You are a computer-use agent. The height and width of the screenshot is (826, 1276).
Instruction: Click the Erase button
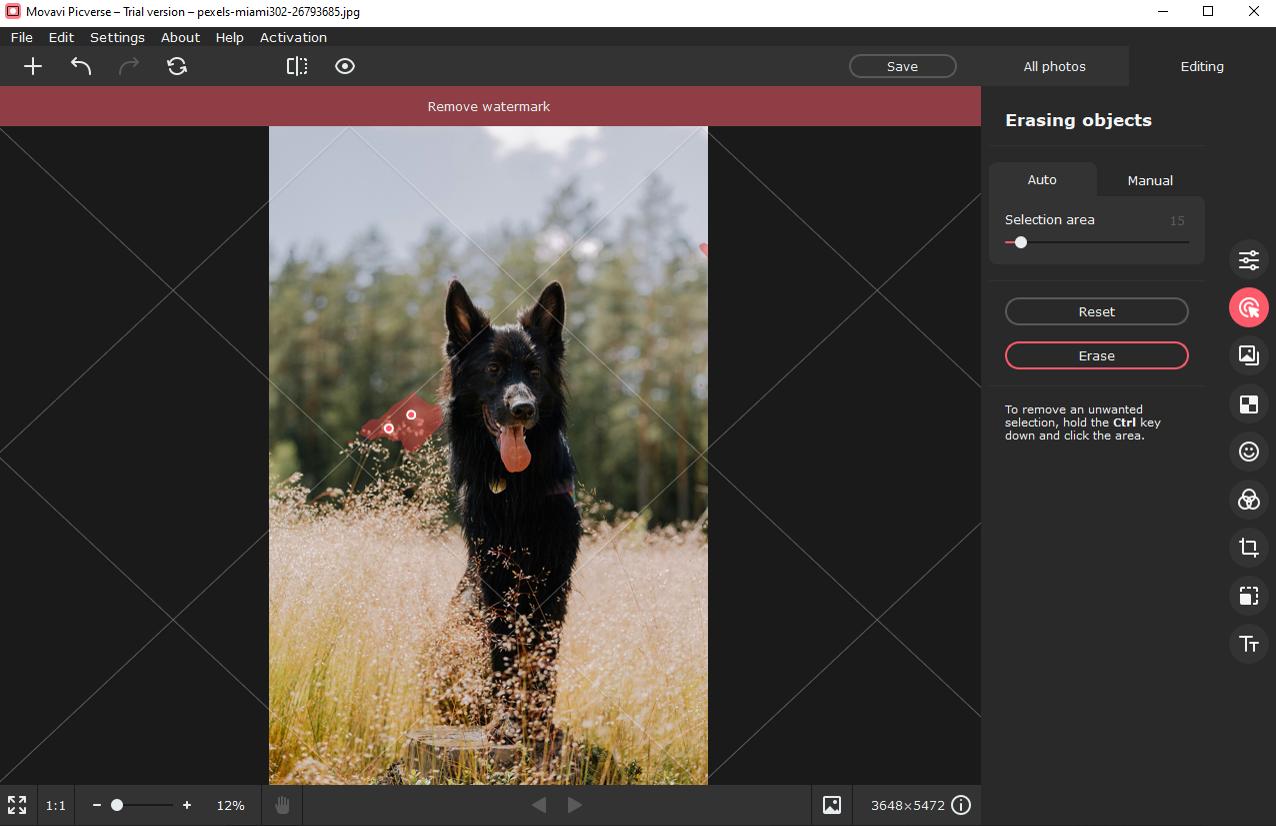point(1096,355)
